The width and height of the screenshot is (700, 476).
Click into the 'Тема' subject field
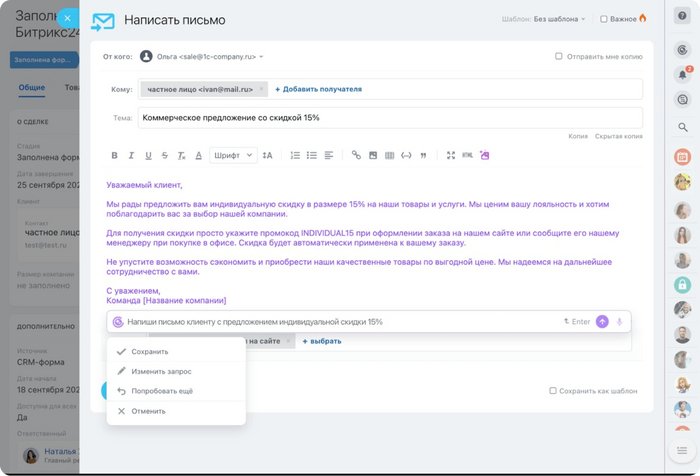pyautogui.click(x=390, y=118)
